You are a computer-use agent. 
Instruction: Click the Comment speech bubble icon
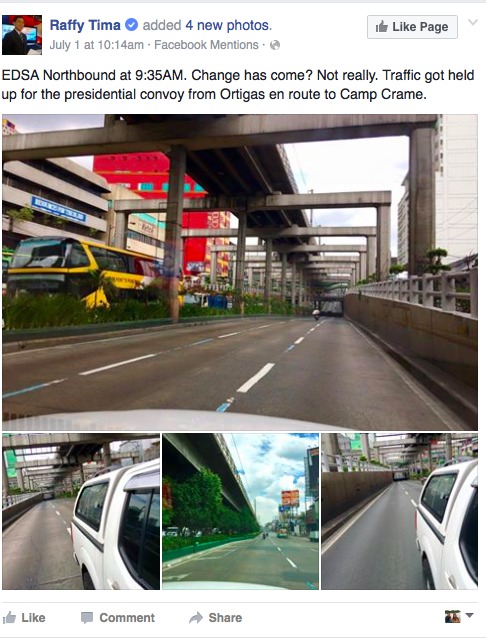[87, 618]
